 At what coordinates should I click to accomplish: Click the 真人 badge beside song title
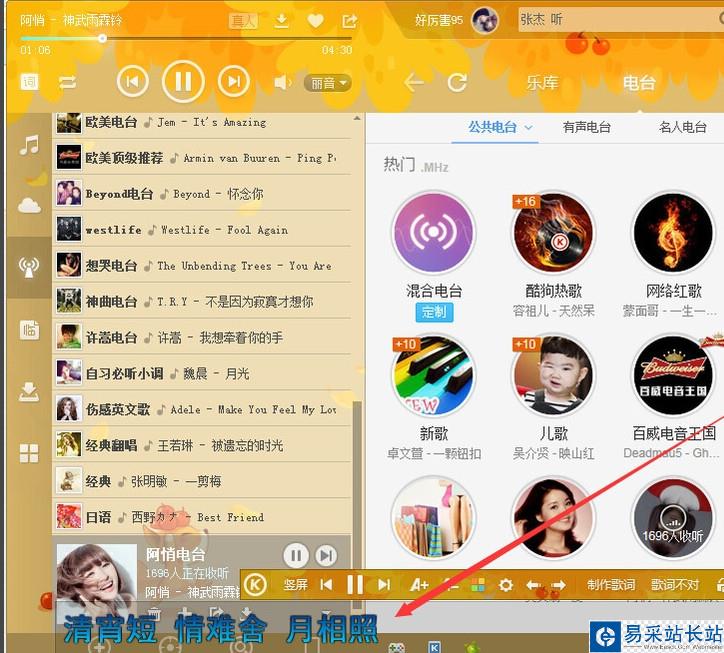[243, 20]
